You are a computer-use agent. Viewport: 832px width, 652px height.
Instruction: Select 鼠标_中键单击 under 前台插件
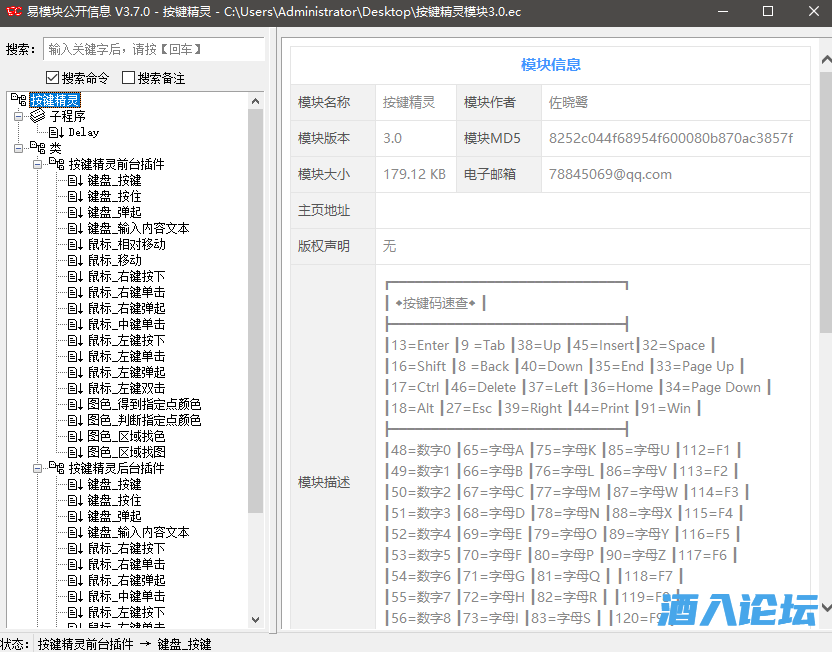pos(126,324)
